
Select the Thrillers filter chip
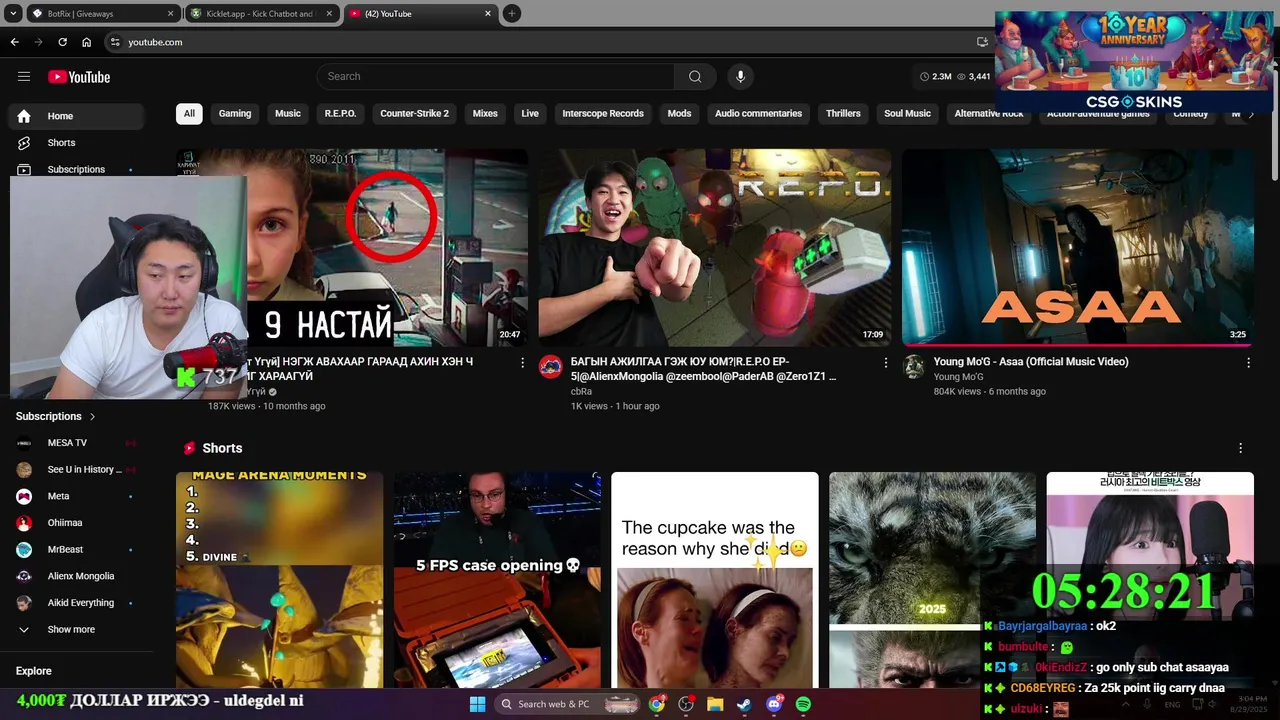843,114
